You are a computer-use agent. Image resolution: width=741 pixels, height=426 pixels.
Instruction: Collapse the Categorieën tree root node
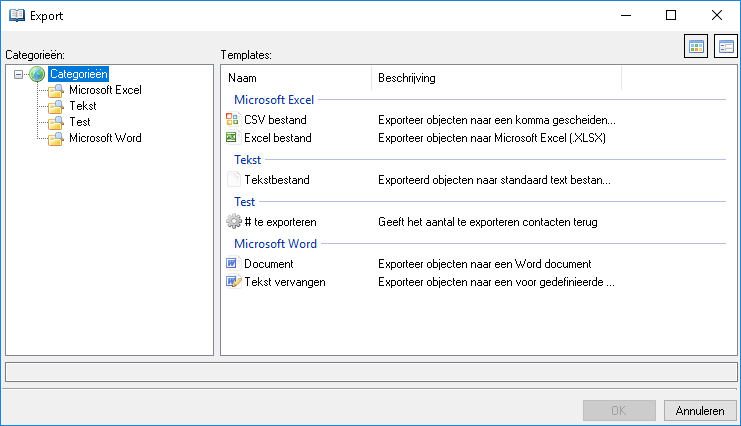tap(19, 74)
